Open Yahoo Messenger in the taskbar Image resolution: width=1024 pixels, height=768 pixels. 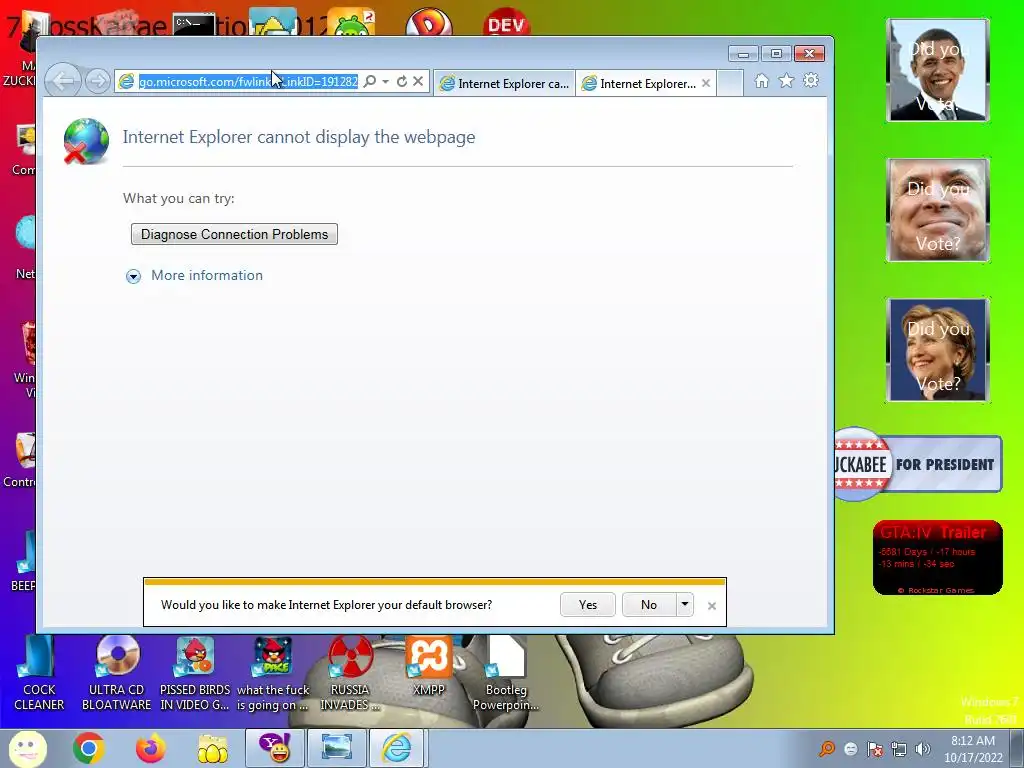tap(274, 748)
